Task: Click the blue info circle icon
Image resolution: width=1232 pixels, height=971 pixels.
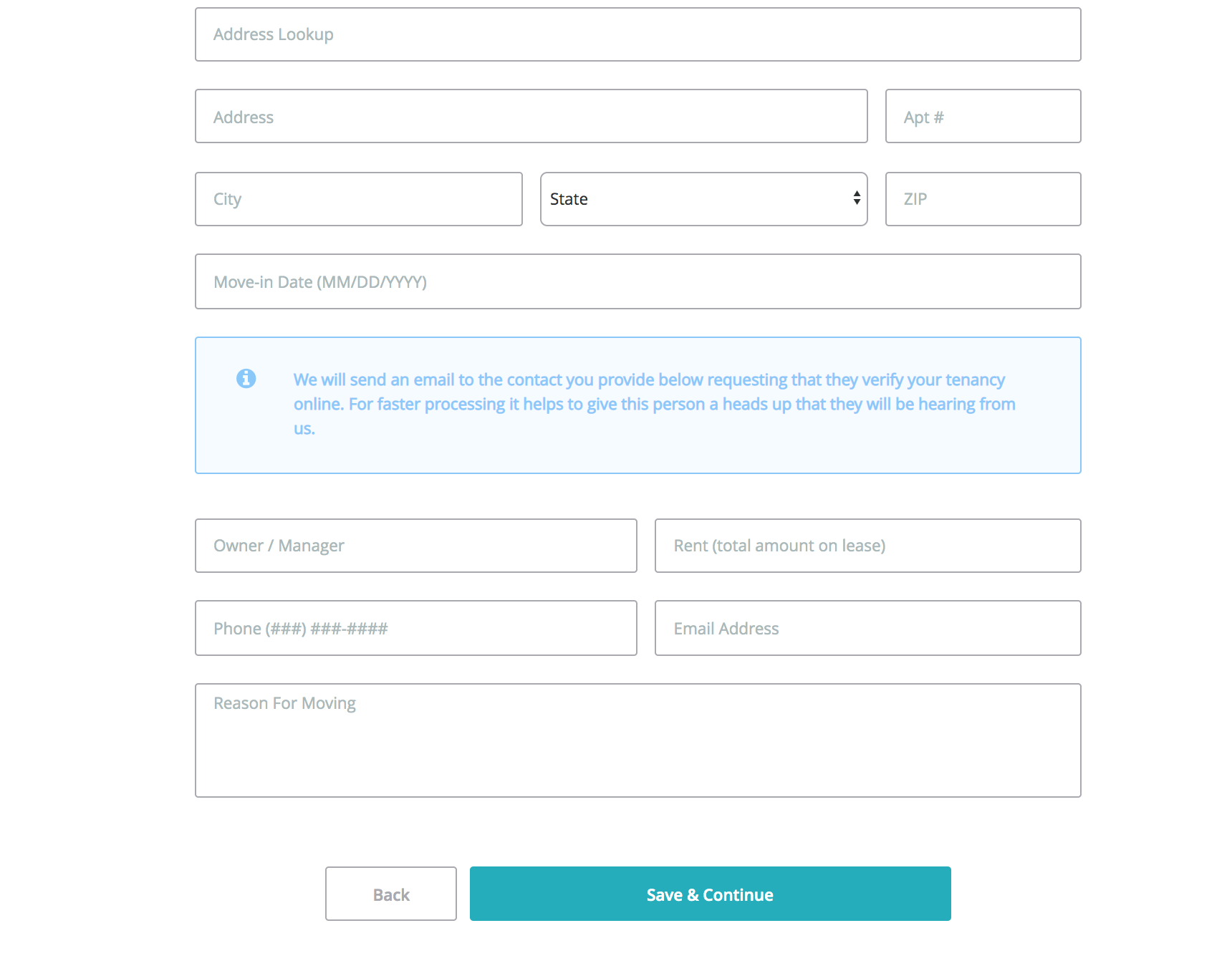Action: (x=246, y=378)
